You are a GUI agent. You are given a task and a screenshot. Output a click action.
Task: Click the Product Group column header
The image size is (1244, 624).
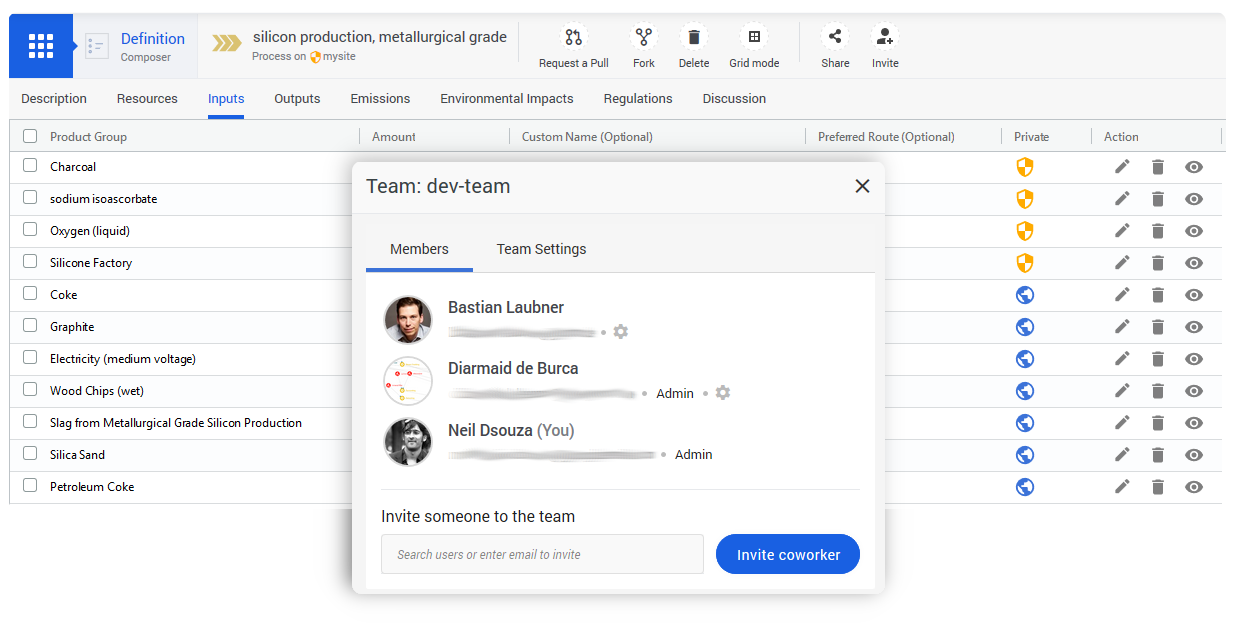click(88, 137)
